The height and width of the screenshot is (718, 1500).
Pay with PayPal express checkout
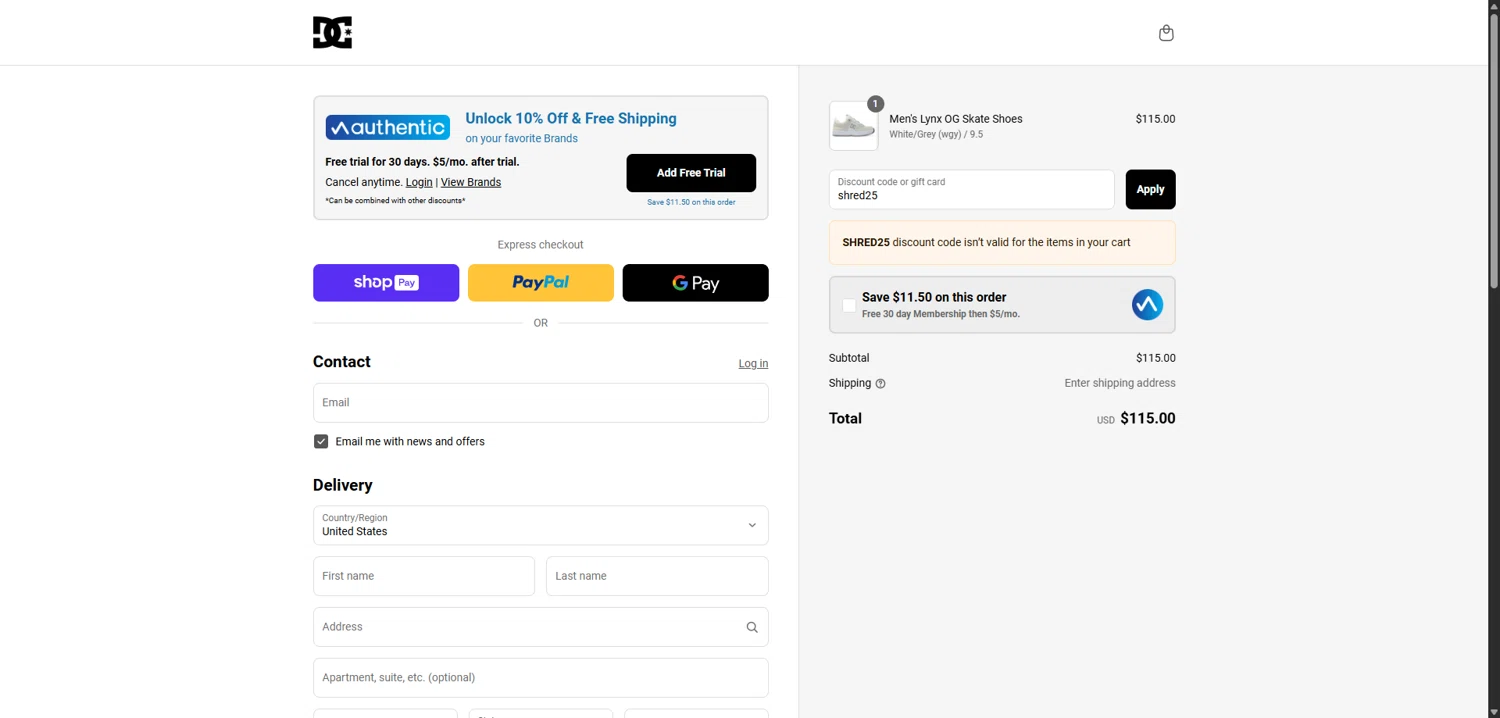pos(541,283)
